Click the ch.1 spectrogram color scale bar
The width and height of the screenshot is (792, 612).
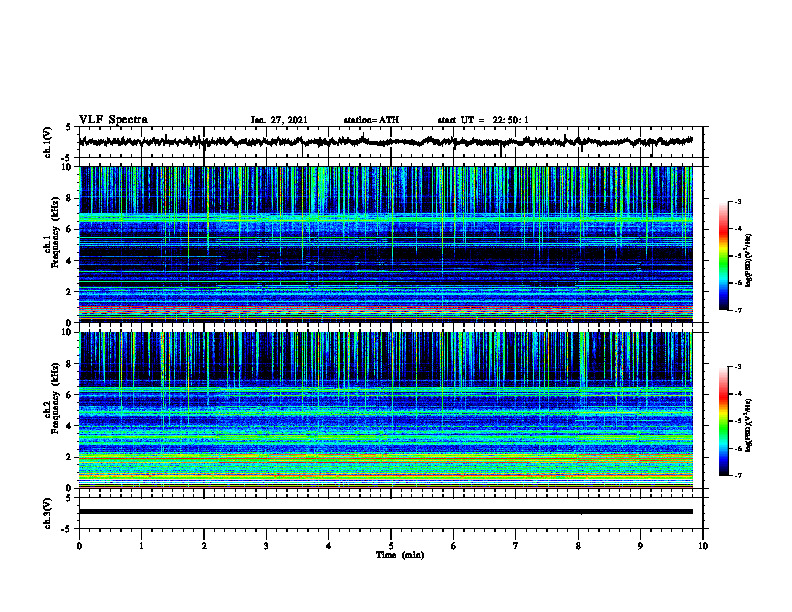pyautogui.click(x=723, y=256)
